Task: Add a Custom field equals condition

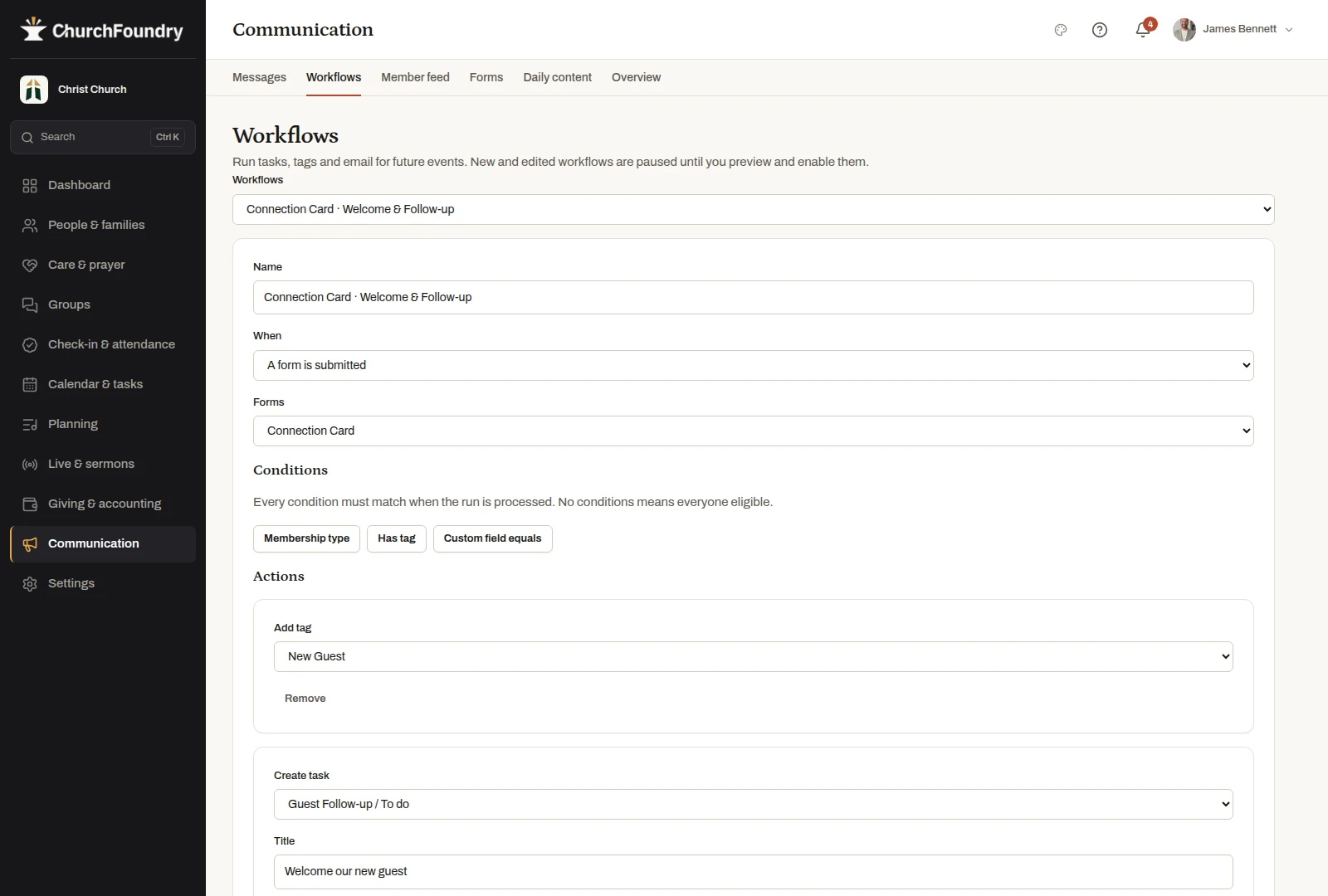Action: 492,538
